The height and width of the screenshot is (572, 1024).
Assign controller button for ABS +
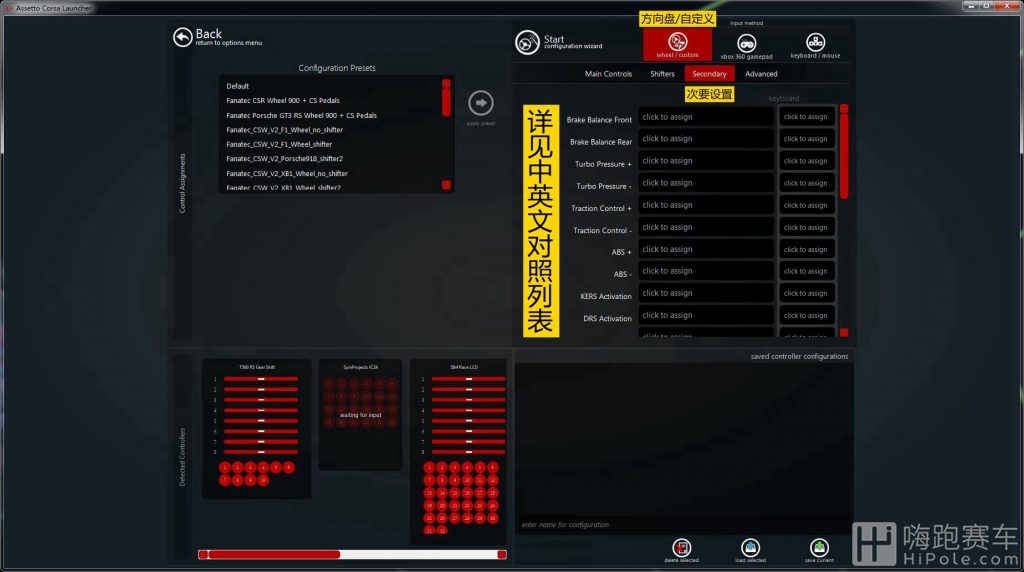coord(706,249)
